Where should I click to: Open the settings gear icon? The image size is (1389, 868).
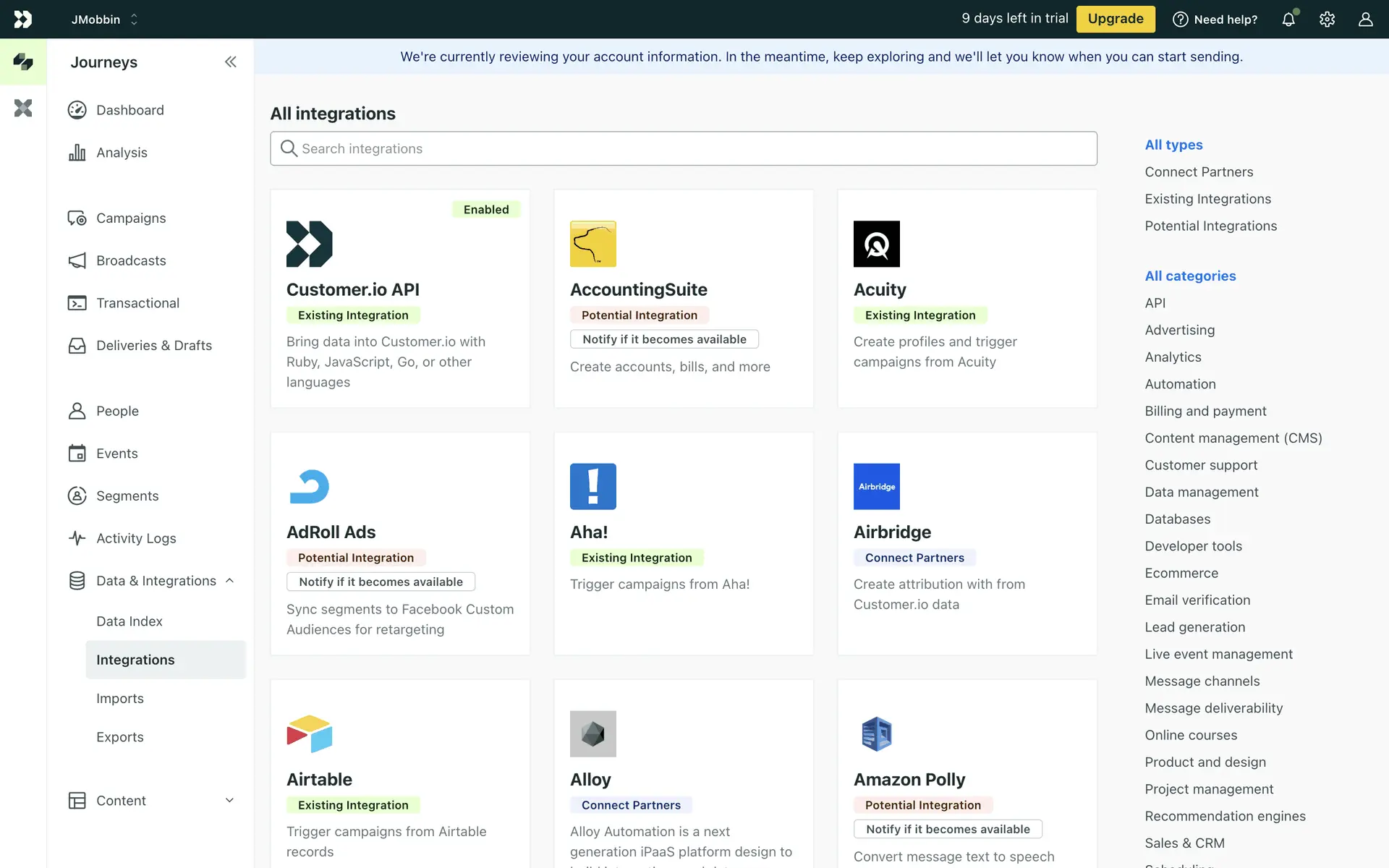tap(1327, 20)
